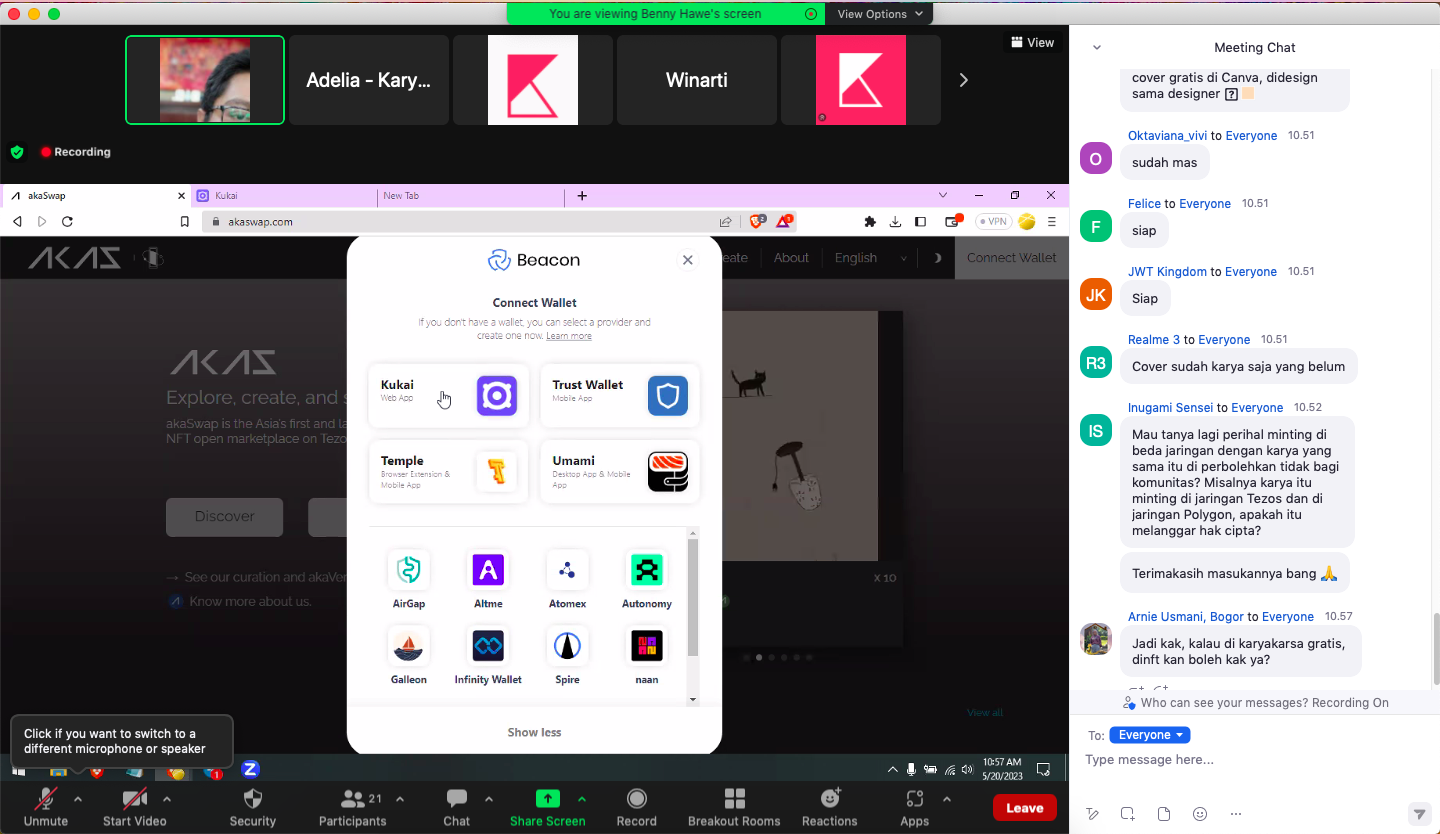Expand arrow next to Participants
This screenshot has height=834, width=1440.
(x=400, y=799)
